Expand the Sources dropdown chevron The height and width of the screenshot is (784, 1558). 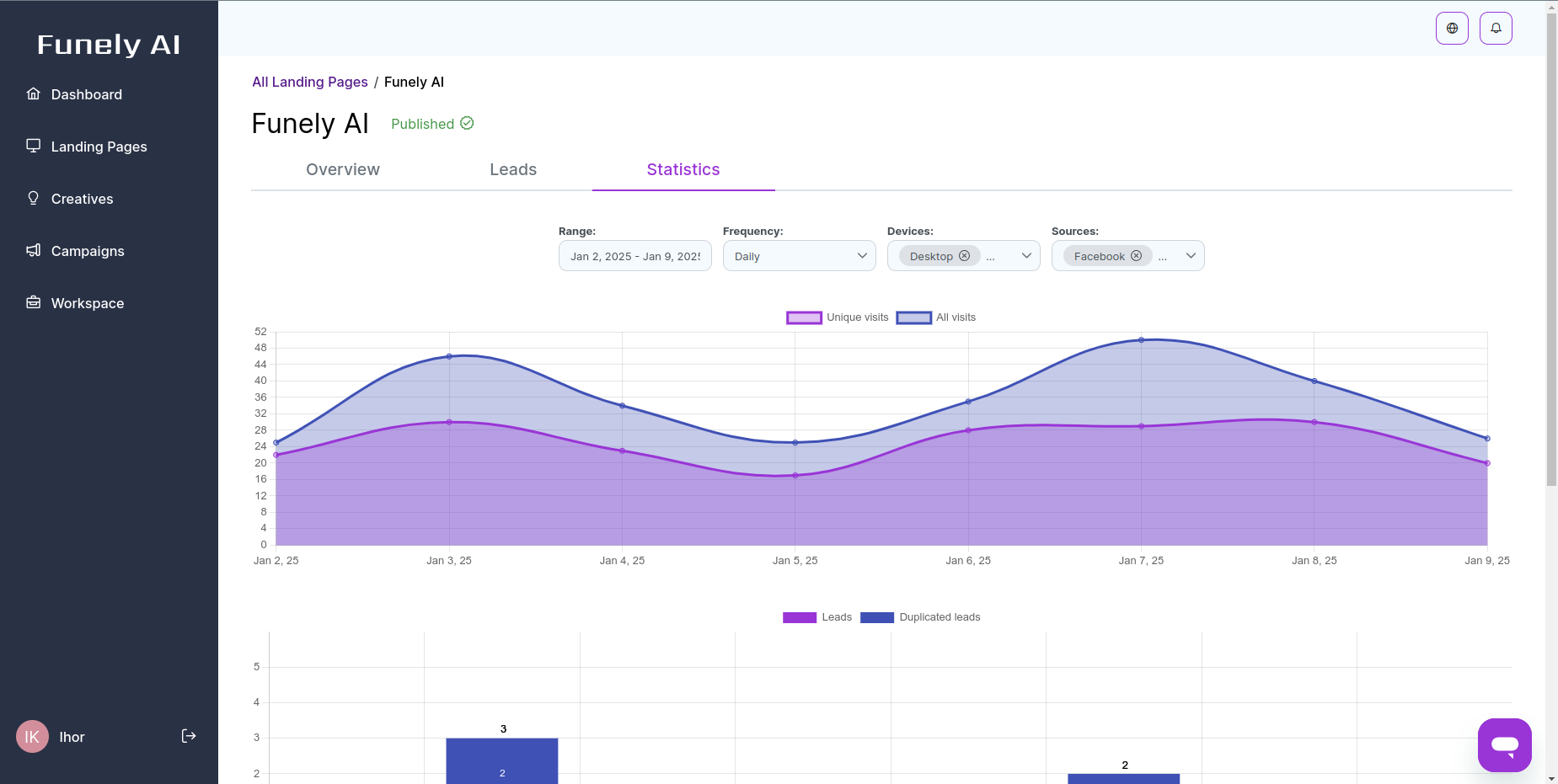tap(1191, 256)
